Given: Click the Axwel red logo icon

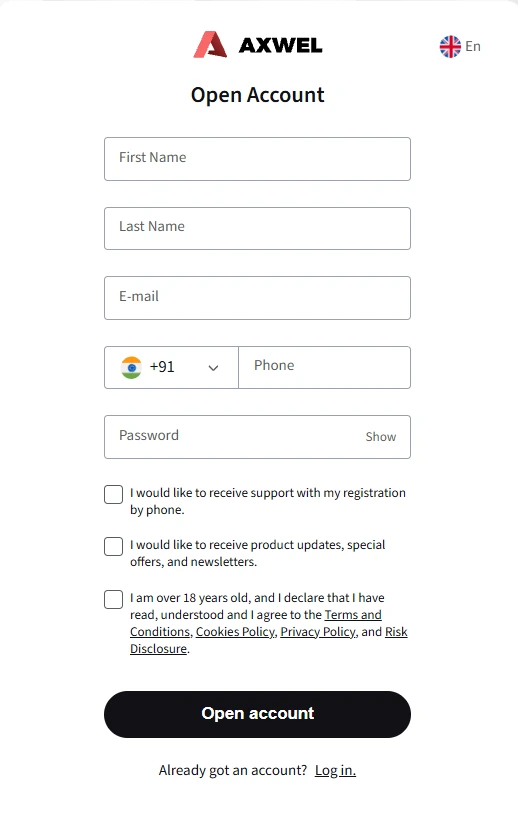Looking at the screenshot, I should tap(210, 44).
